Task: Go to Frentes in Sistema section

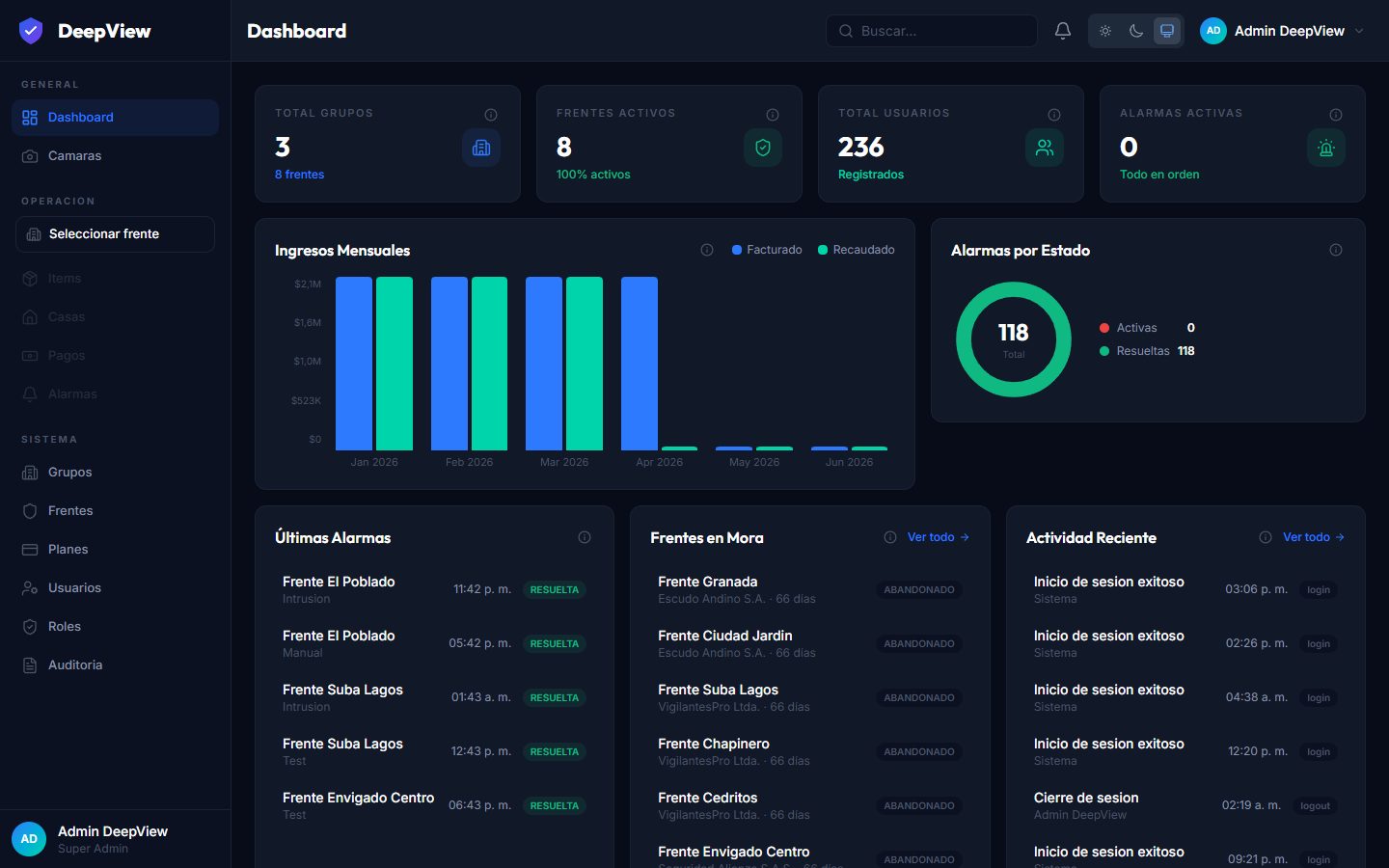Action: 115,511
